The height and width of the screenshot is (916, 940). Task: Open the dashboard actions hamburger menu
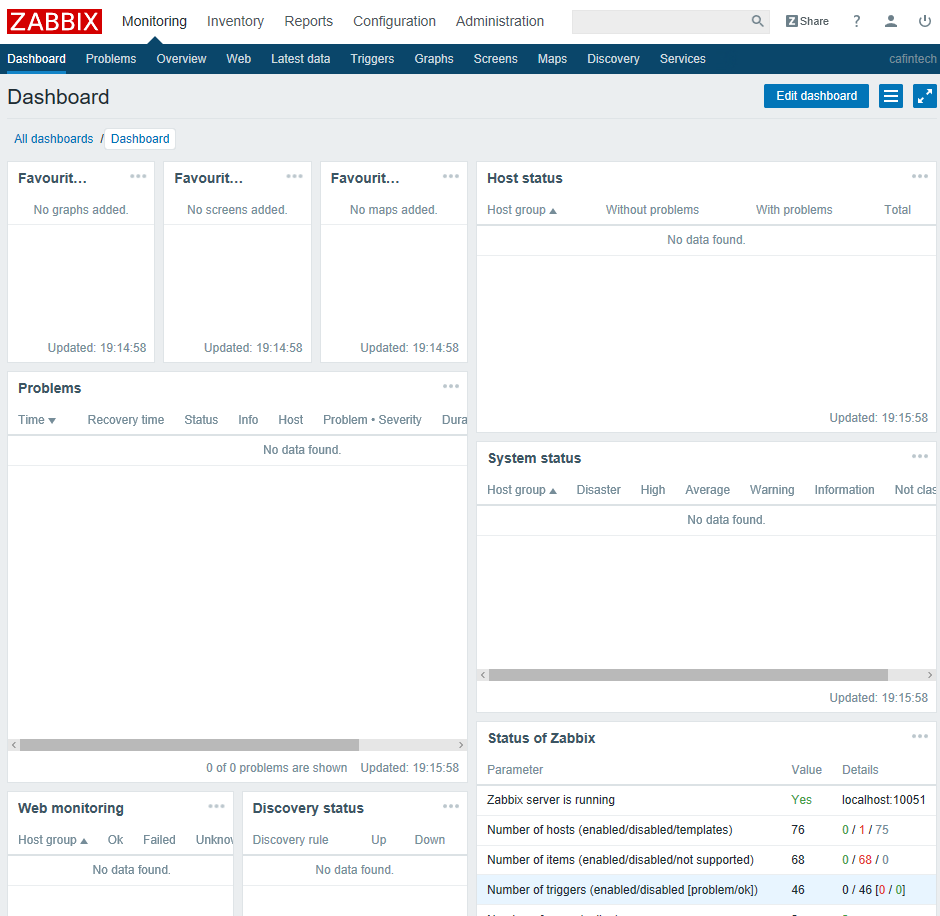pos(891,96)
